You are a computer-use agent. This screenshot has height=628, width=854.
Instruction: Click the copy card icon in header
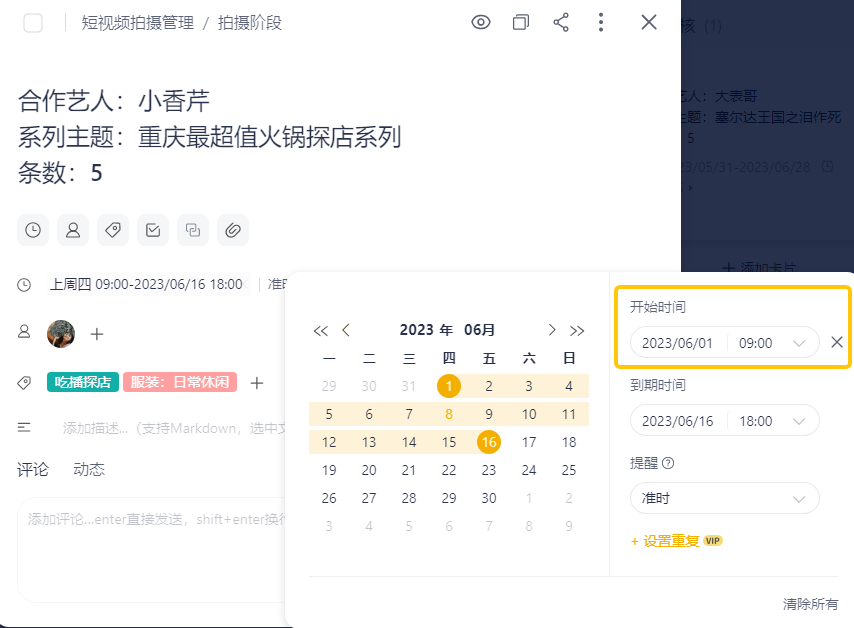point(521,22)
